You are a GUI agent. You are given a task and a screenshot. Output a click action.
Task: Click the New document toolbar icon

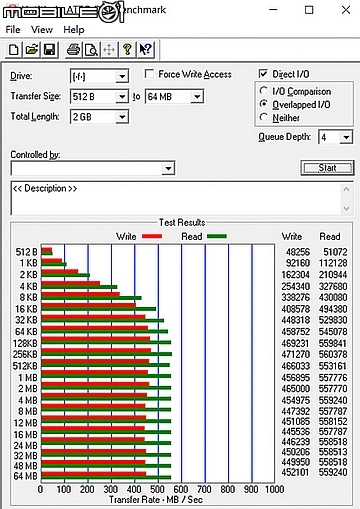point(14,50)
